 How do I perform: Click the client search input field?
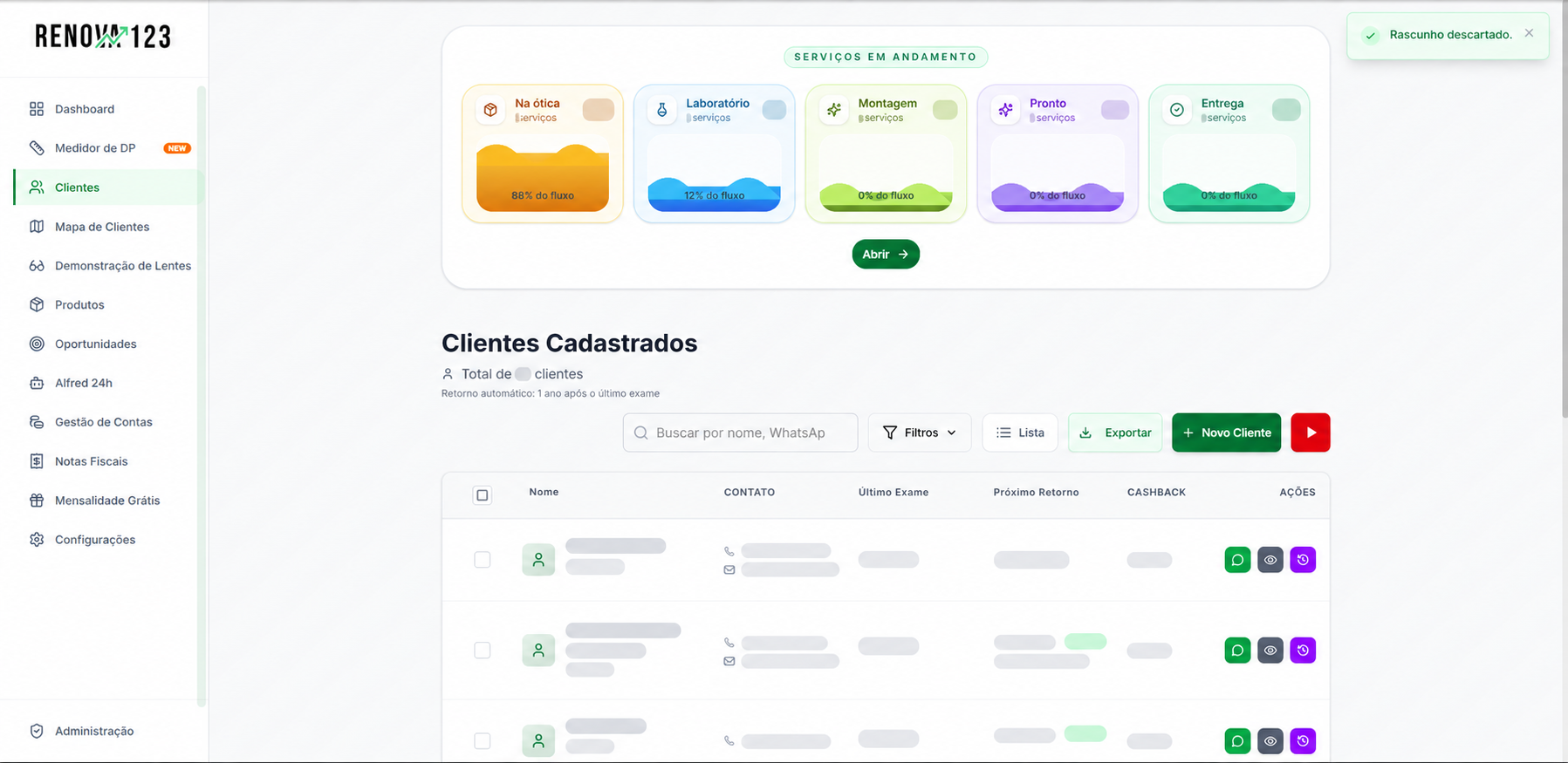coord(740,433)
